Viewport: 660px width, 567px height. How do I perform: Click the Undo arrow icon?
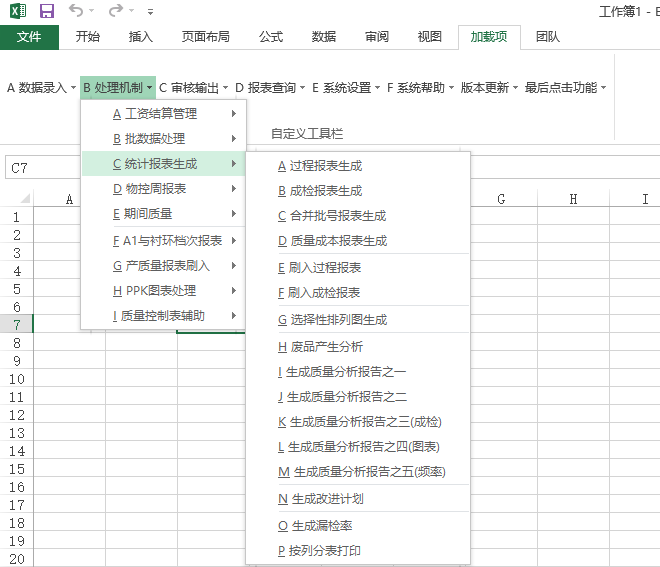(x=77, y=11)
